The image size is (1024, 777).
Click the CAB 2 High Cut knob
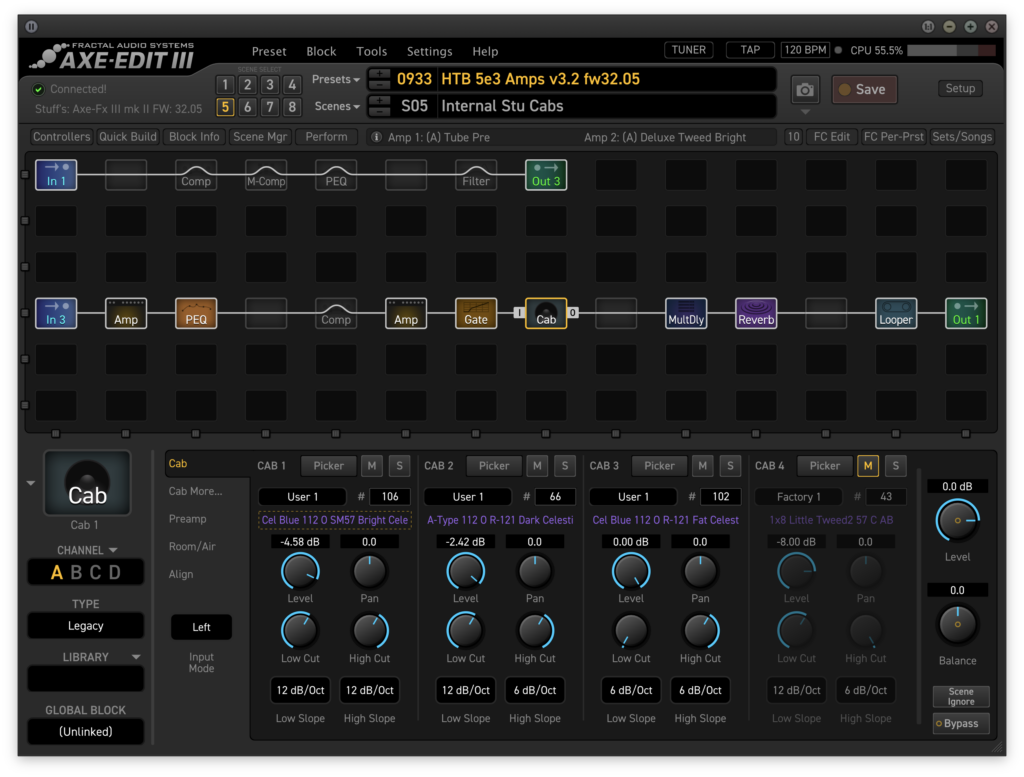[x=535, y=631]
